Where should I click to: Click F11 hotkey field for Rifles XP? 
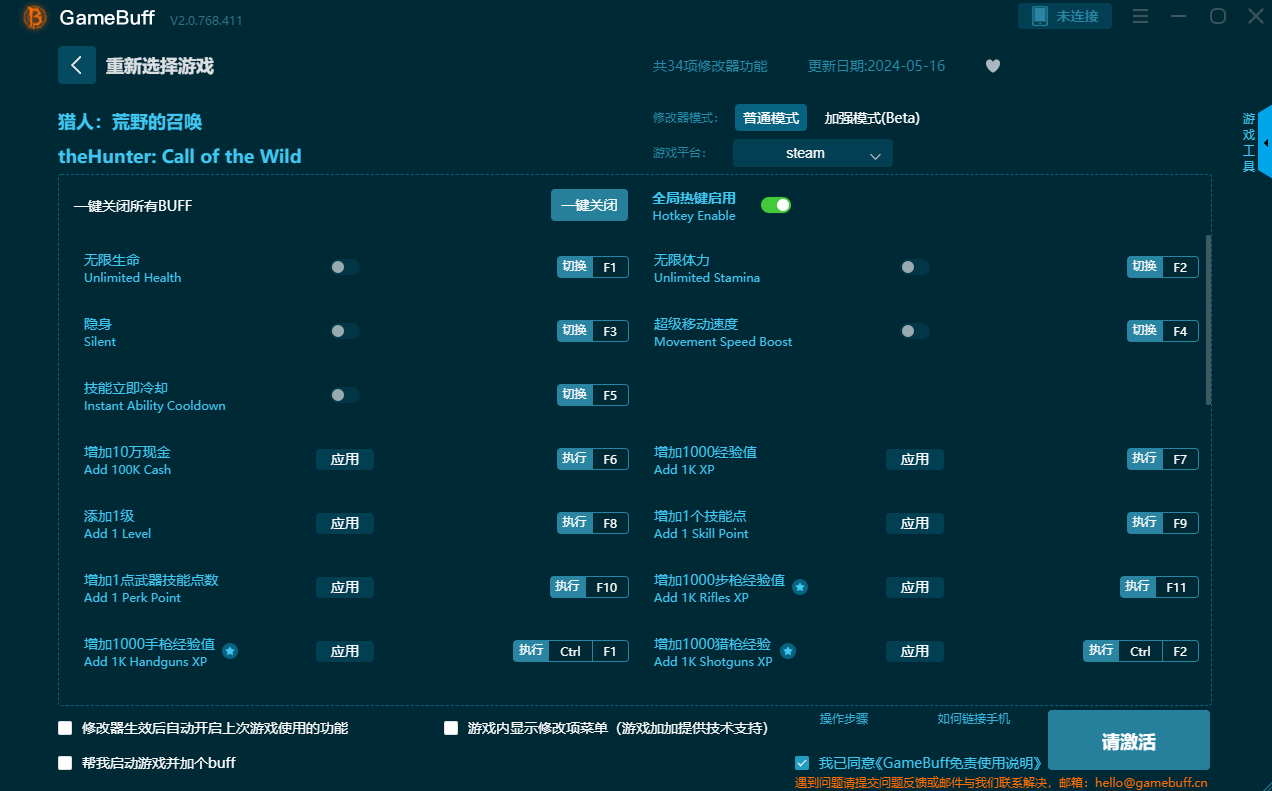[x=1176, y=587]
